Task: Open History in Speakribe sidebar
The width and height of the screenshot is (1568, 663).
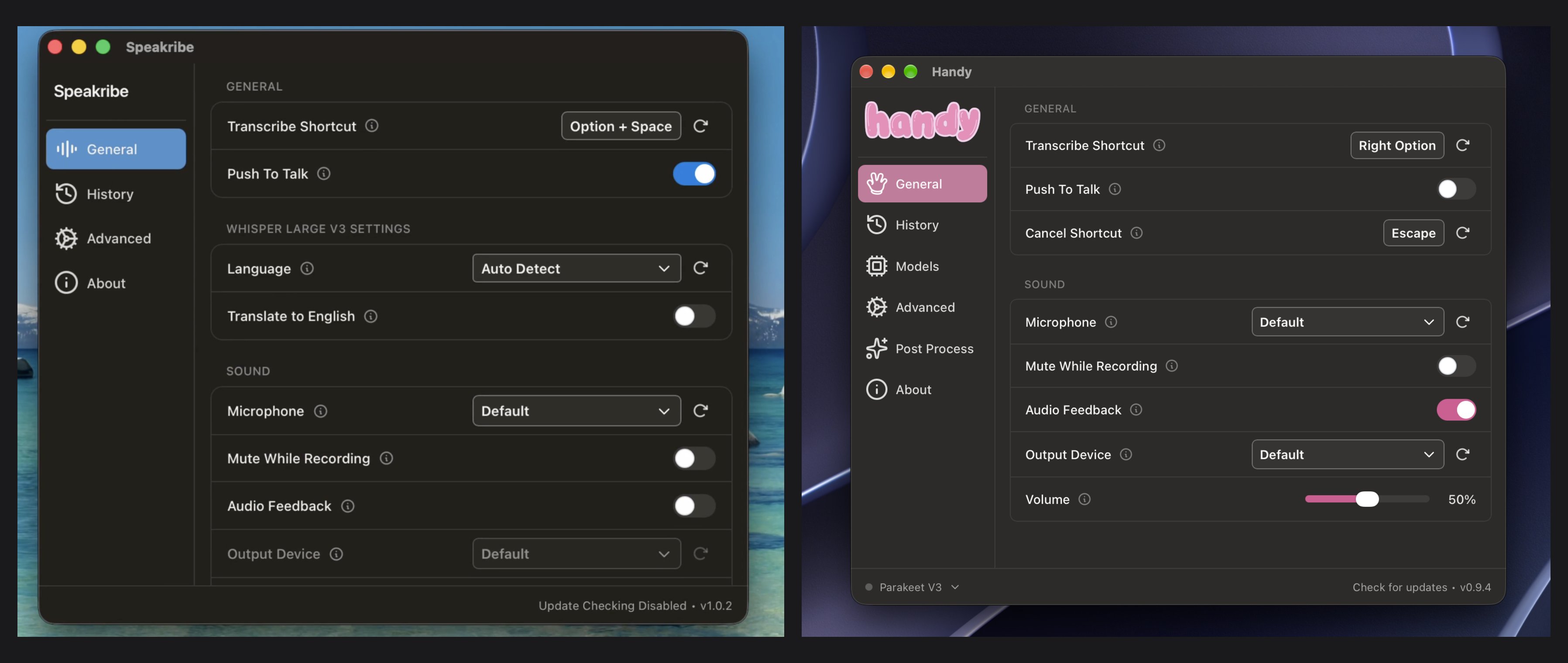Action: point(116,194)
